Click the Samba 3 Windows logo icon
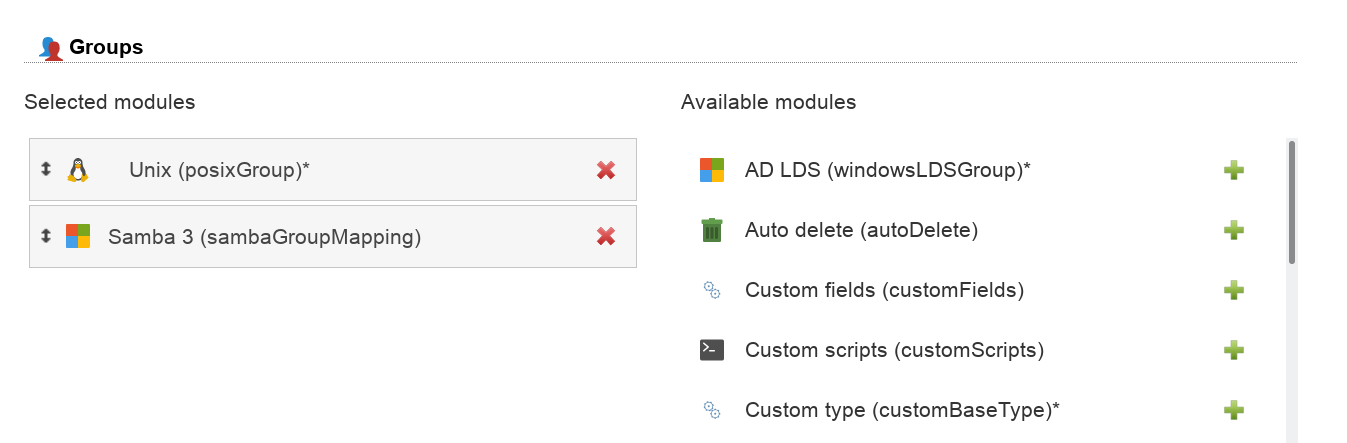The height and width of the screenshot is (443, 1347). click(x=78, y=236)
